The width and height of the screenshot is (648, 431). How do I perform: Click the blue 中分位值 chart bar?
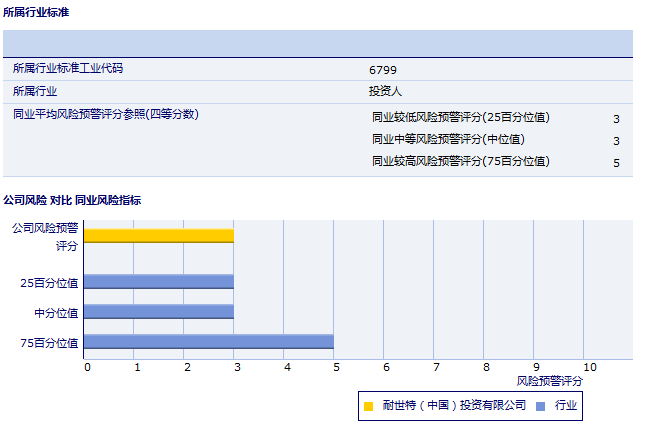tap(158, 312)
